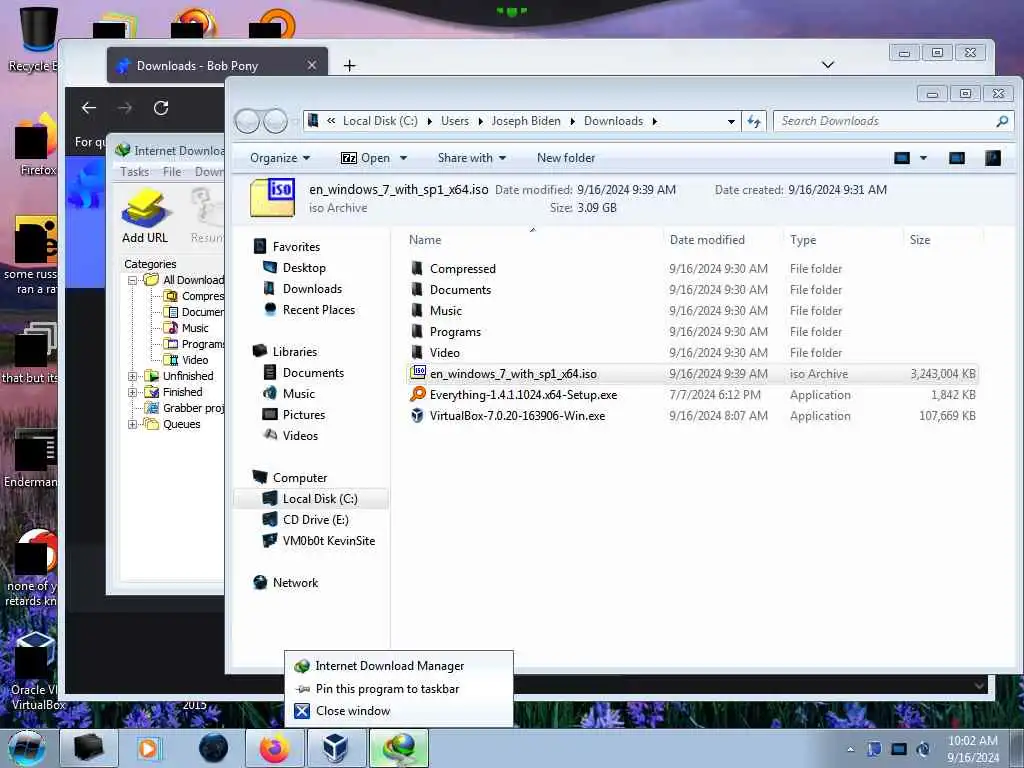Open Windows Start orb
Viewport: 1024px width, 768px height.
tap(26, 748)
